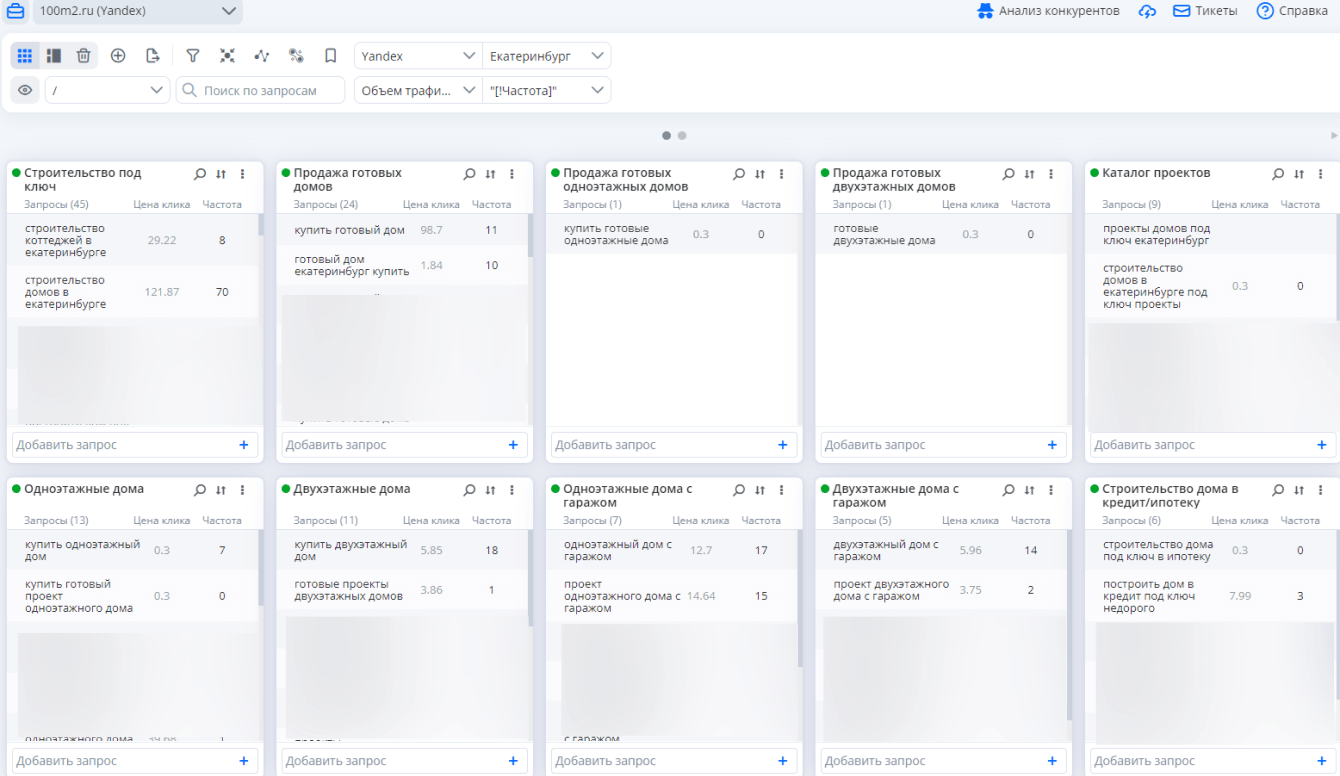Open Анализ конкурентов
Screen dimensions: 1340x776
(1048, 11)
